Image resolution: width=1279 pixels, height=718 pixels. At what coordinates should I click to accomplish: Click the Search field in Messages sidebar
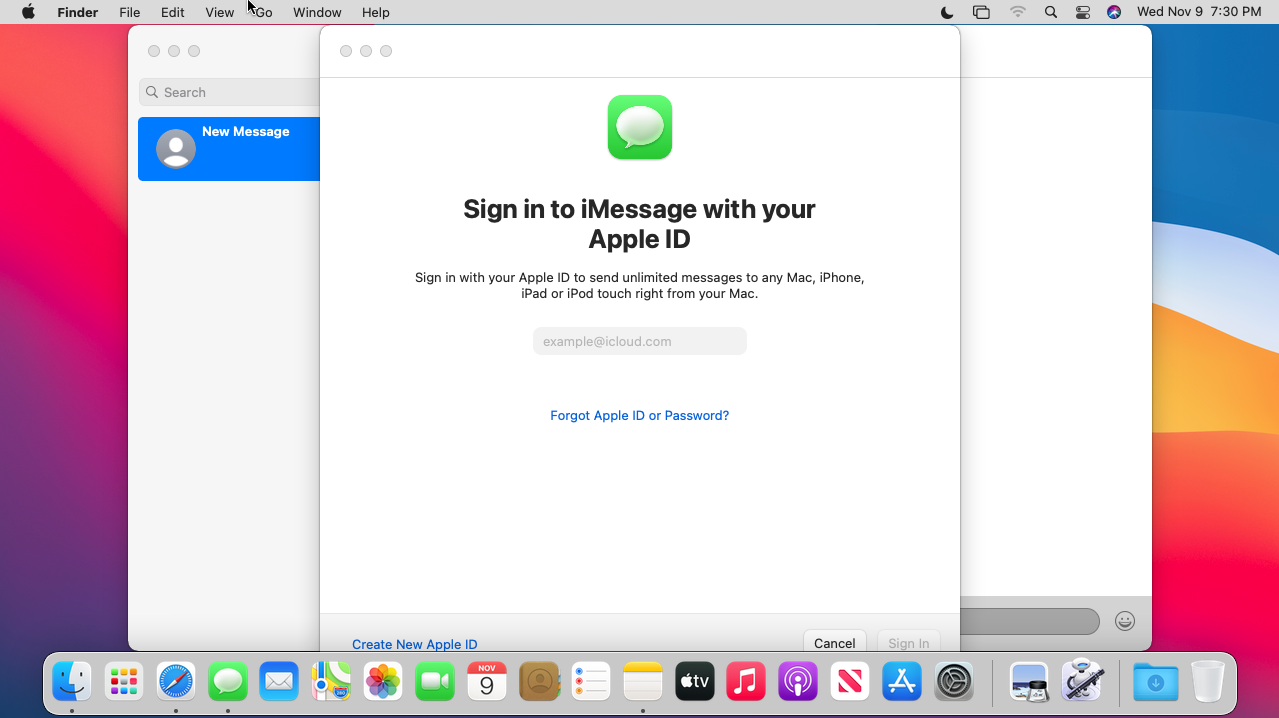[230, 92]
